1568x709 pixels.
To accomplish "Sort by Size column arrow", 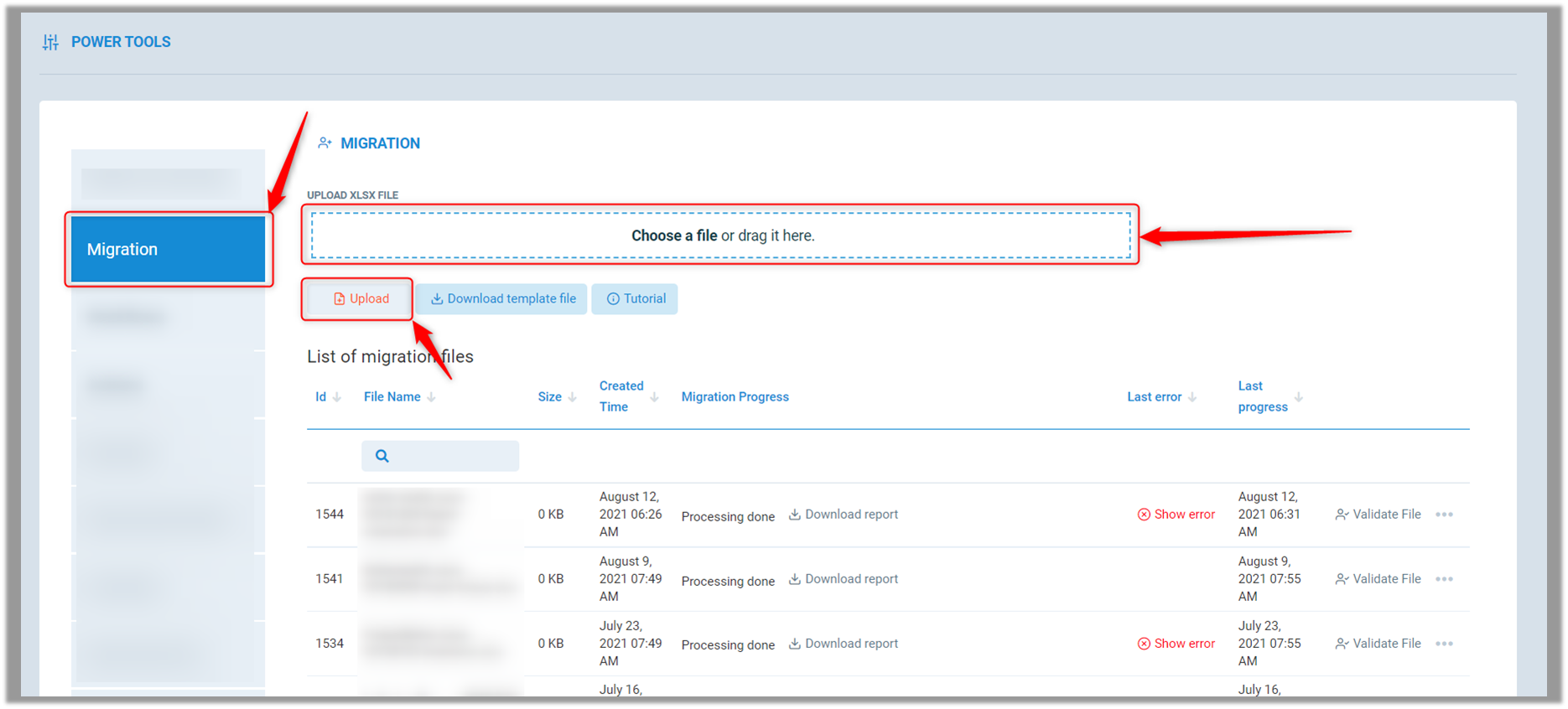I will 572,397.
